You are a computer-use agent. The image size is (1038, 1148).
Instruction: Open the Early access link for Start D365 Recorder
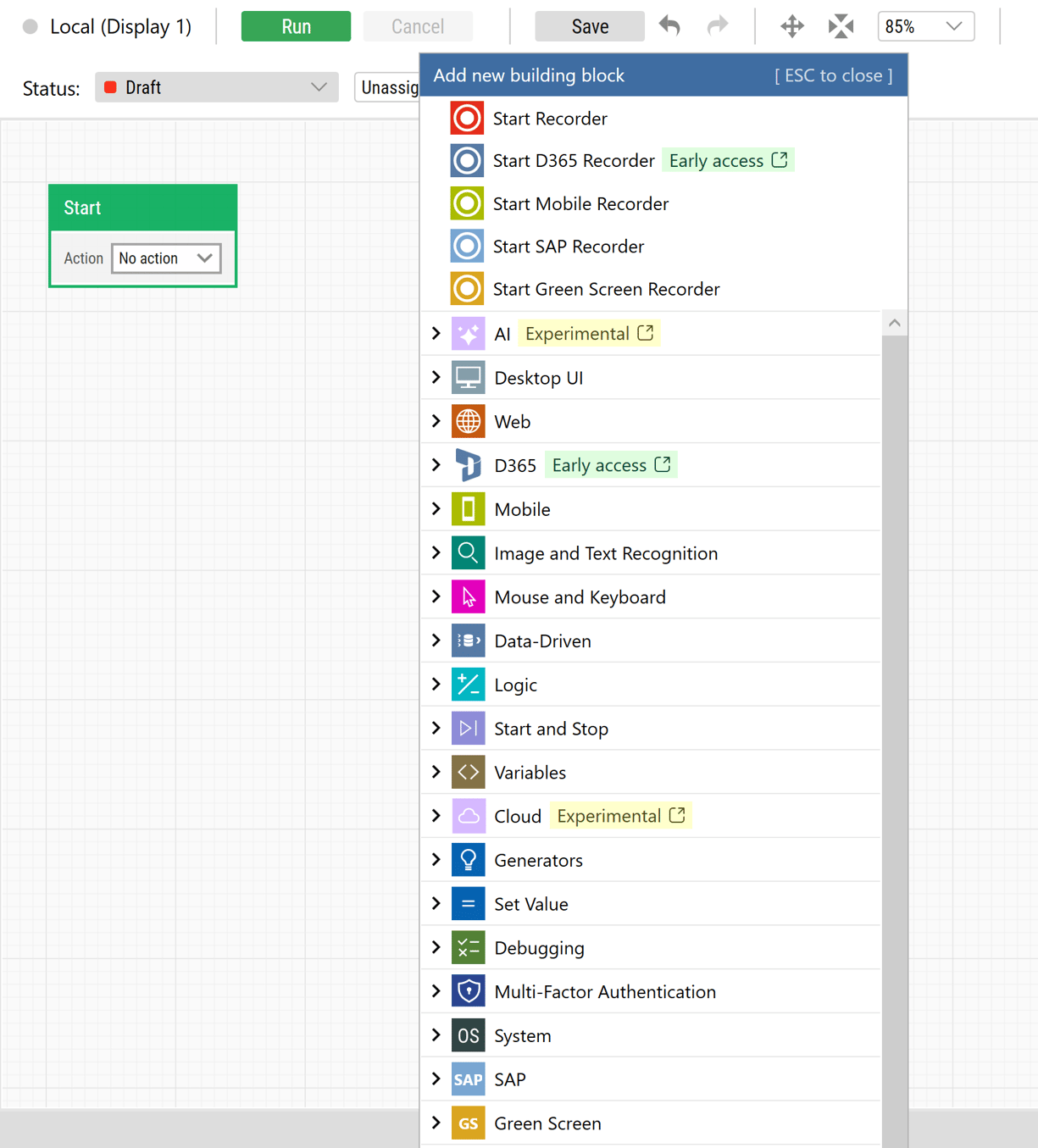(728, 160)
